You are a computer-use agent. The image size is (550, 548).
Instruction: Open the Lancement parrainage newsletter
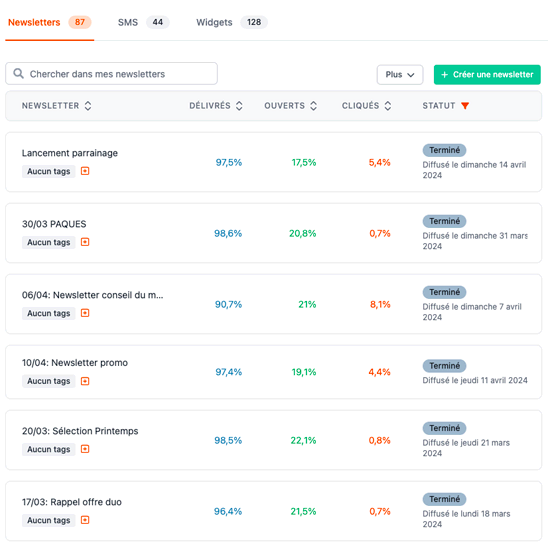pos(70,153)
